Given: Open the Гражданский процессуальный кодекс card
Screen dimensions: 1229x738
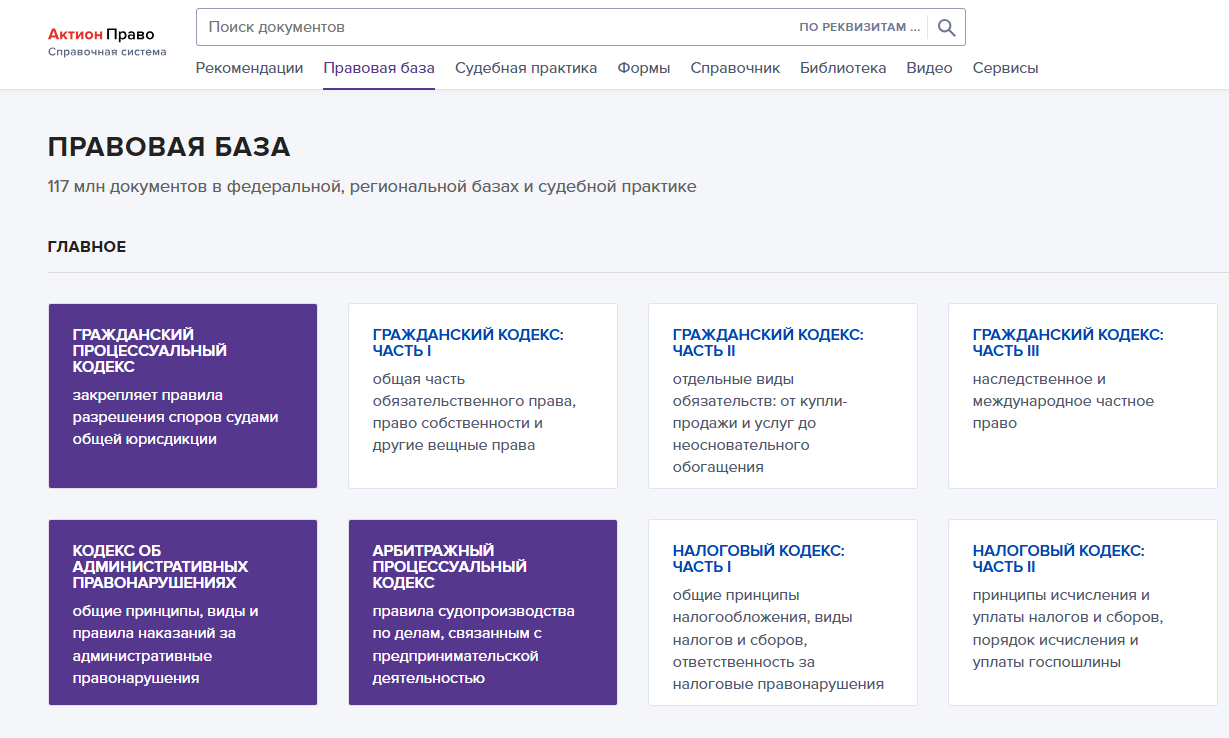Looking at the screenshot, I should [183, 396].
